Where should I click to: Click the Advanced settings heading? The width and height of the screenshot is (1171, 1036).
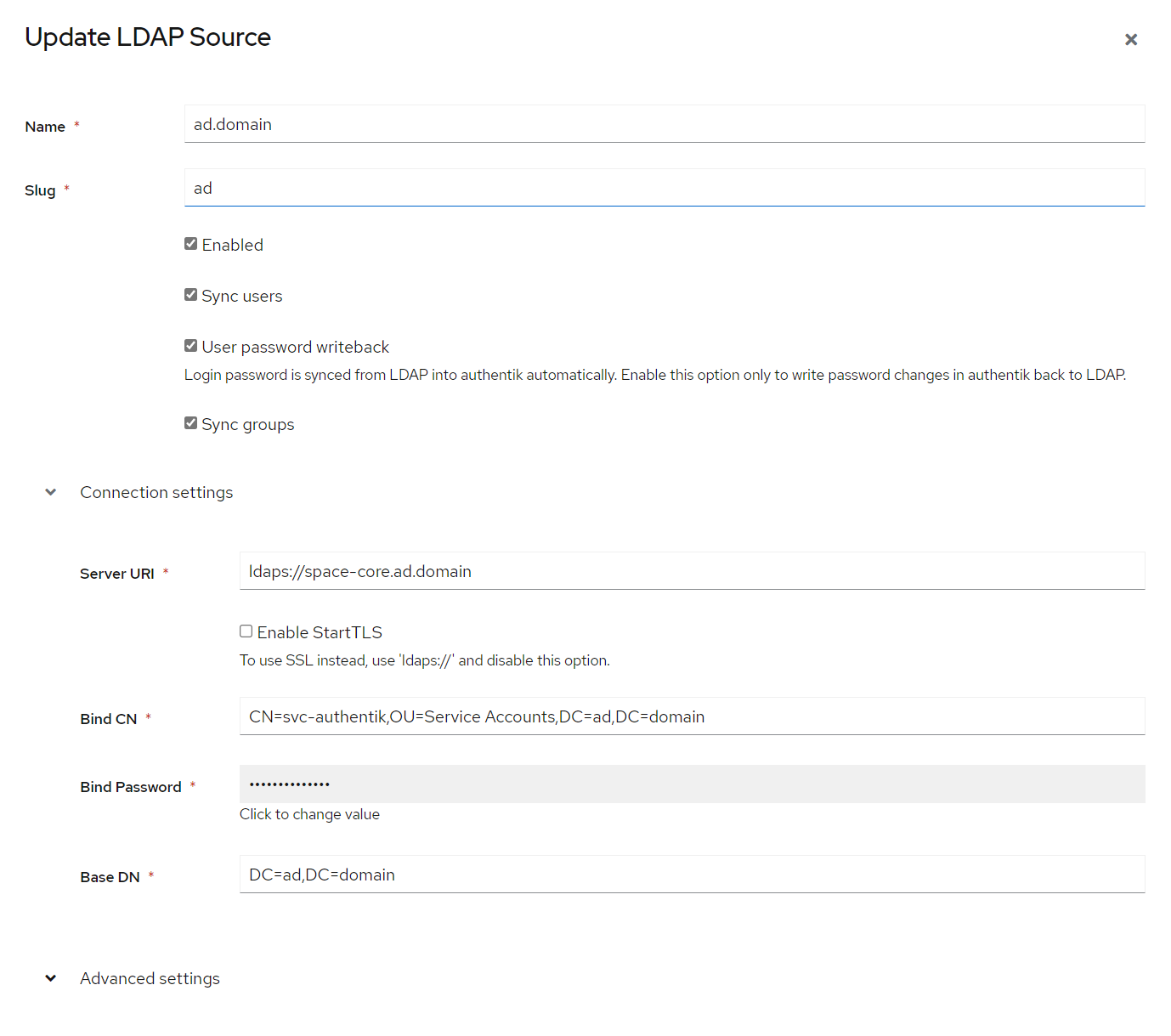pyautogui.click(x=150, y=978)
